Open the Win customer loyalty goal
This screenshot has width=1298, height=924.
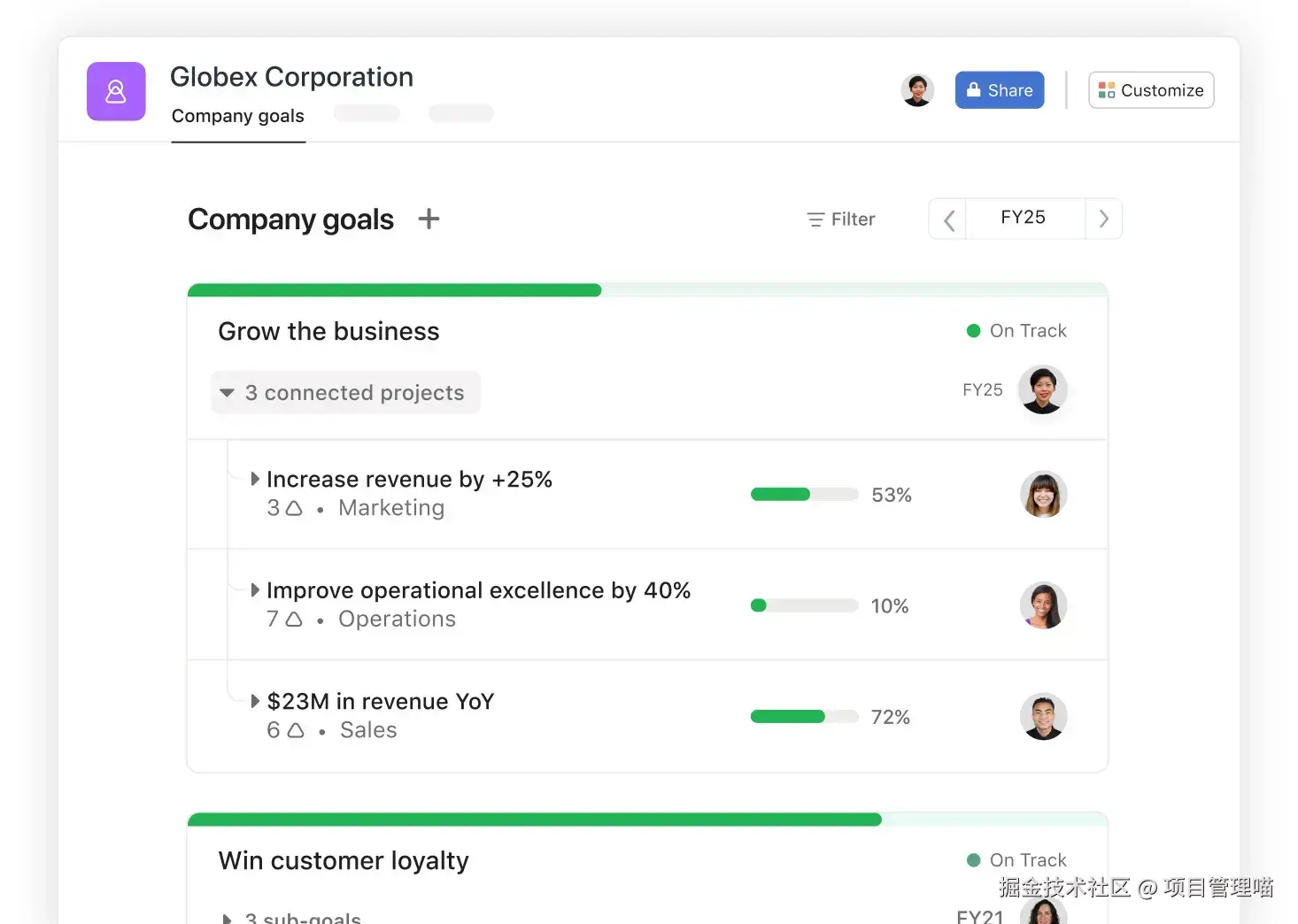[x=344, y=860]
